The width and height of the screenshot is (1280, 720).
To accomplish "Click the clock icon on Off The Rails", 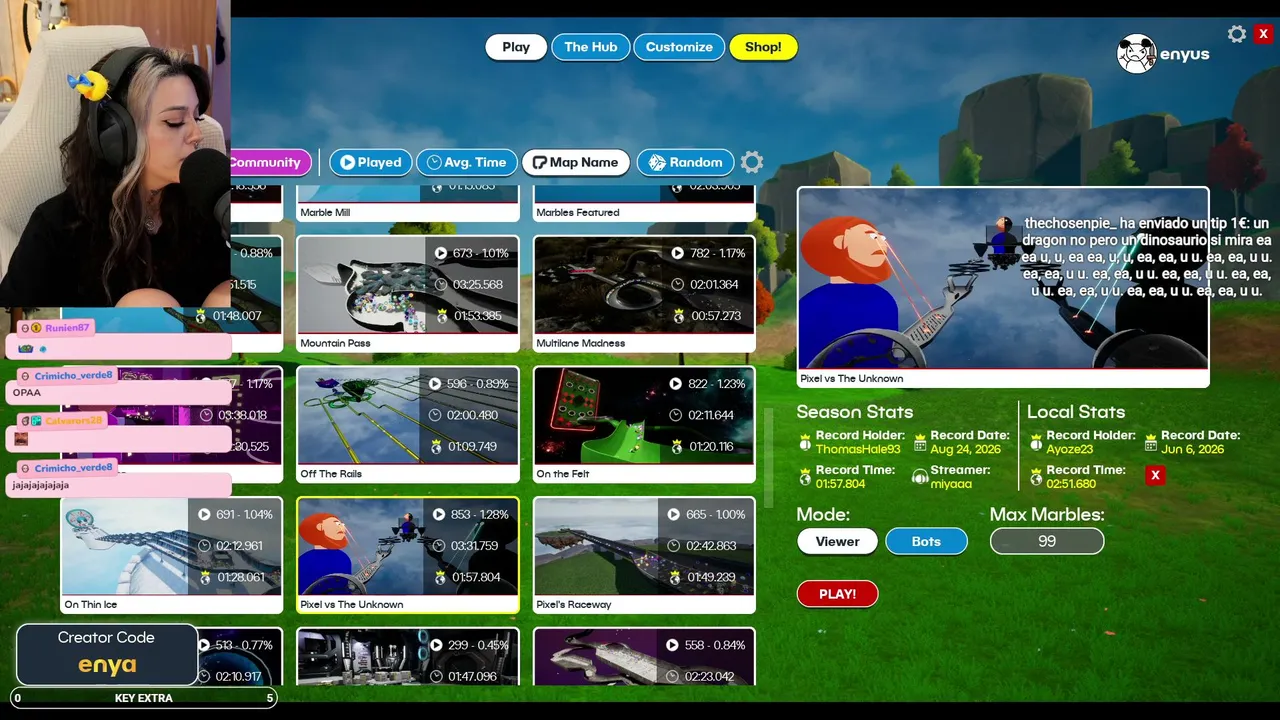I will tap(435, 415).
